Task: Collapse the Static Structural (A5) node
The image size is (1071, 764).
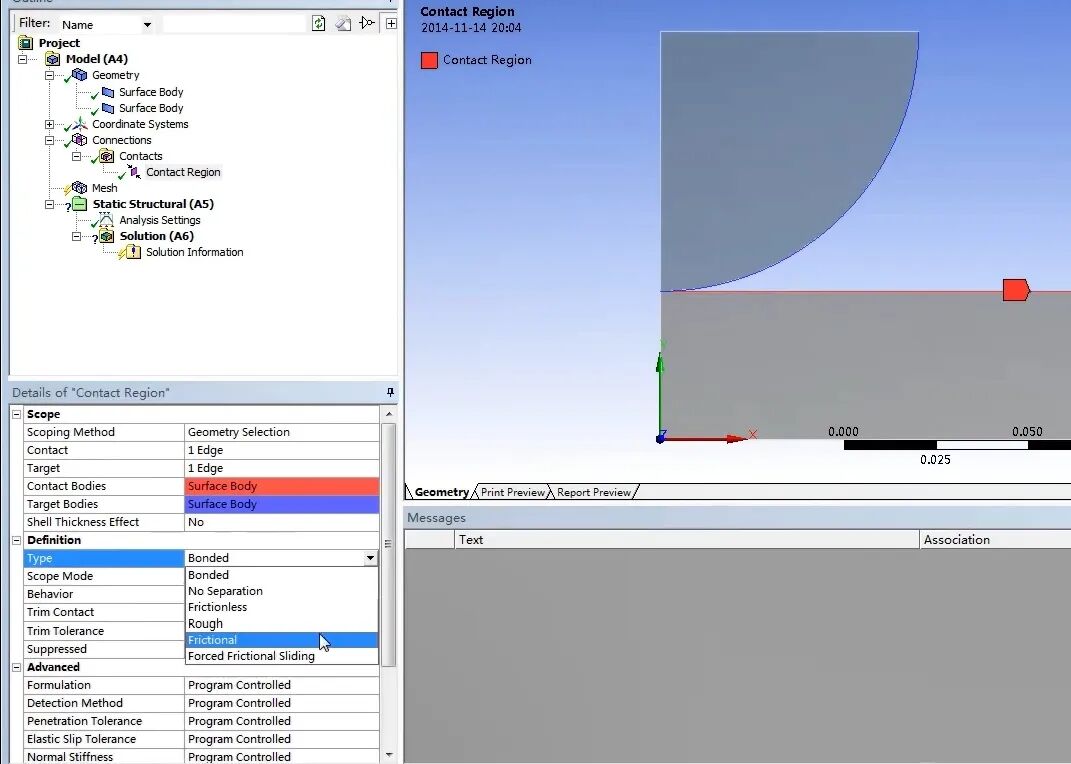Action: [49, 204]
